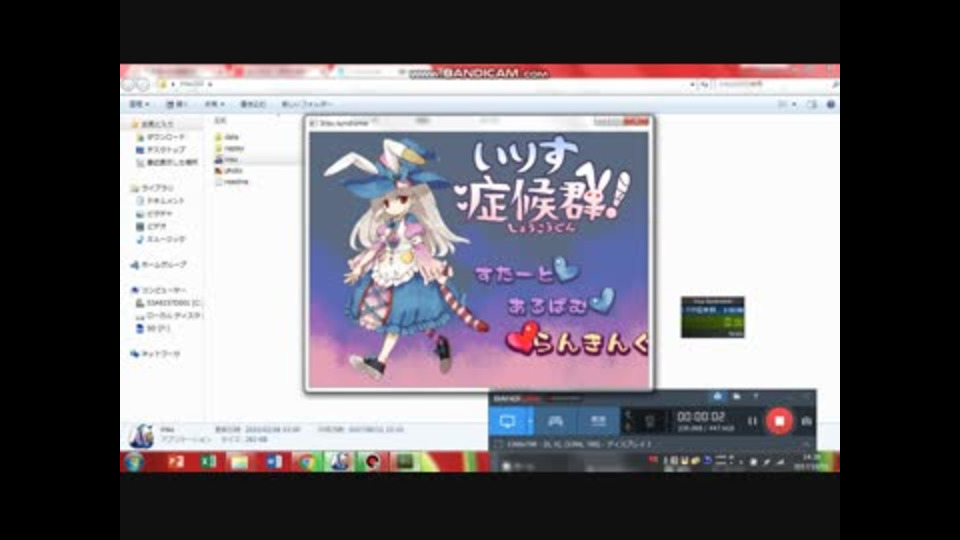Open デスクトップ in the navigation pane

160,149
